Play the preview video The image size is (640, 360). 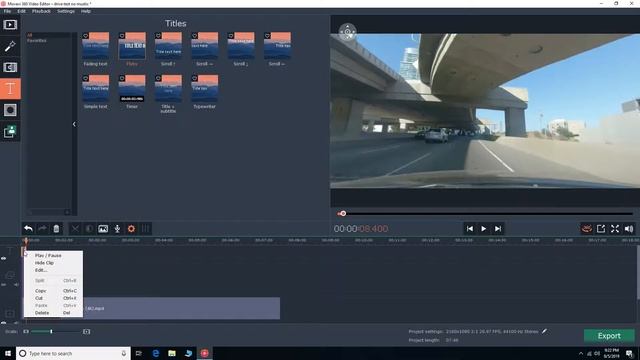tap(484, 229)
